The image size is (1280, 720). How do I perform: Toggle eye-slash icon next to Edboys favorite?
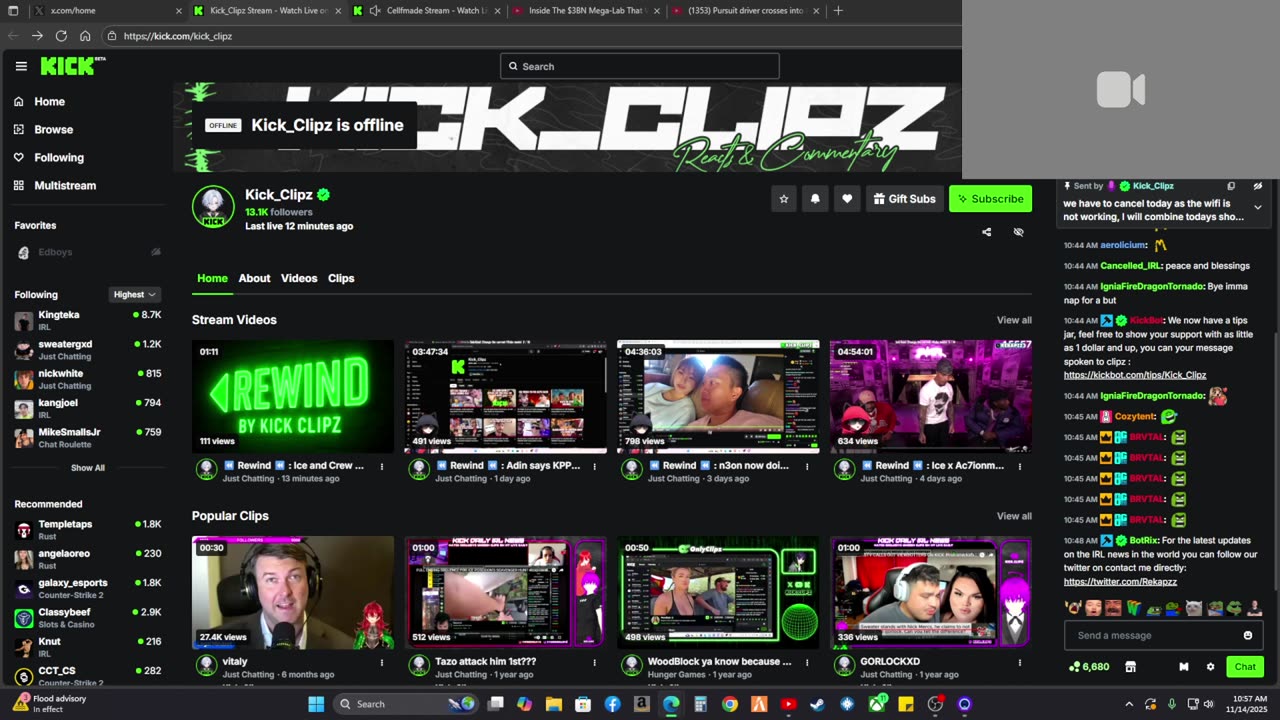pos(155,252)
